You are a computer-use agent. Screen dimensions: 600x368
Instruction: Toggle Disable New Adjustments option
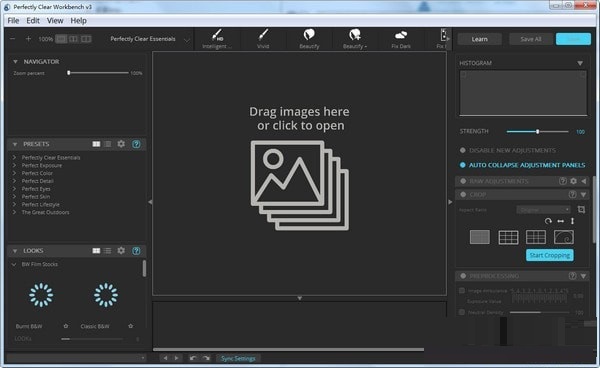pos(463,150)
